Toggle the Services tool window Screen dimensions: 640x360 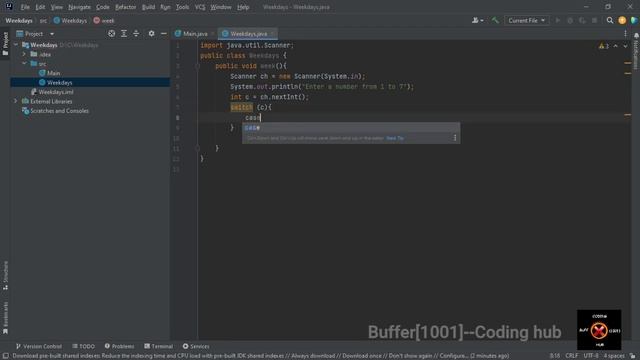coord(196,346)
